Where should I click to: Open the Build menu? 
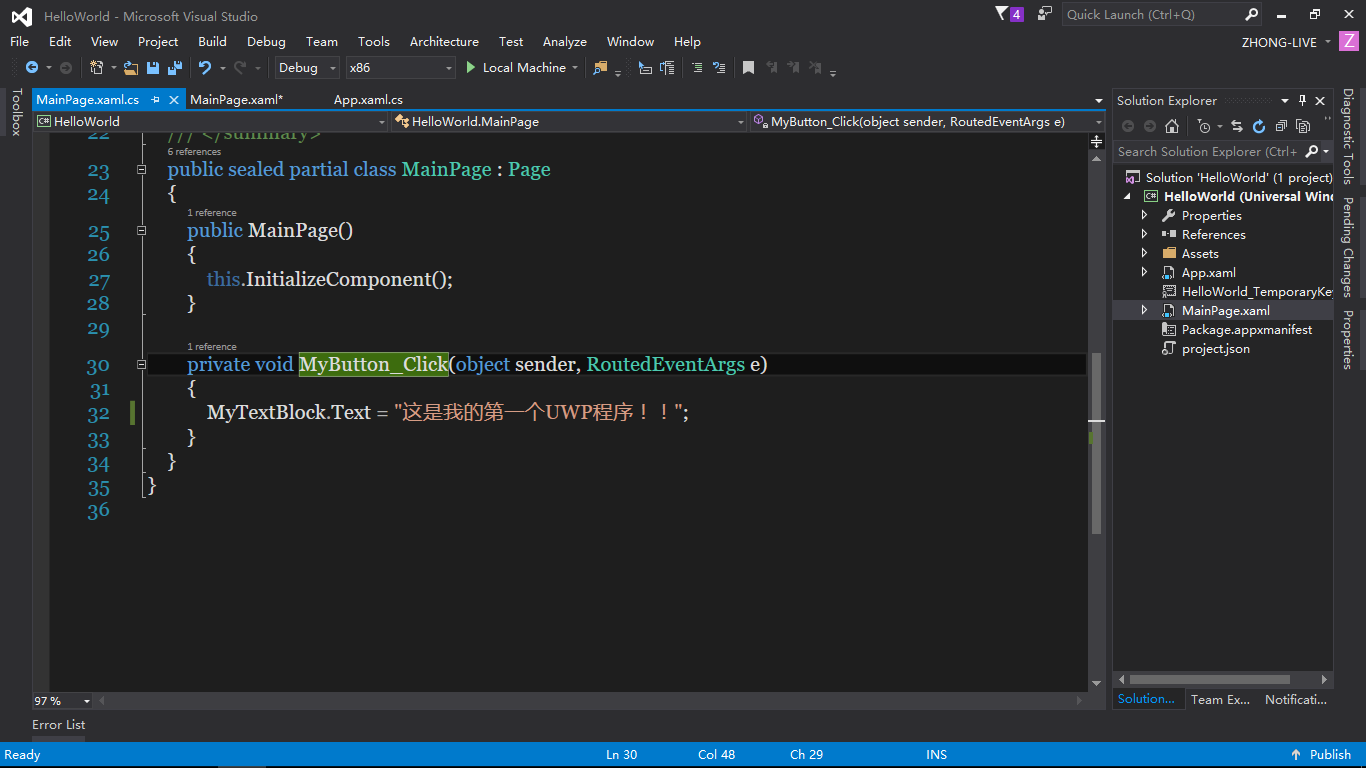tap(212, 42)
